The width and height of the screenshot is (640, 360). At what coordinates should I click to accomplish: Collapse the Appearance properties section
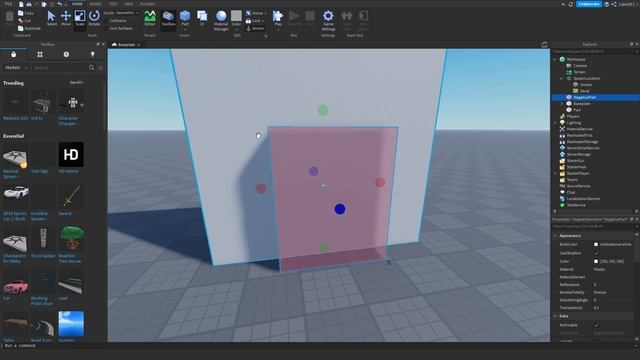pos(555,236)
